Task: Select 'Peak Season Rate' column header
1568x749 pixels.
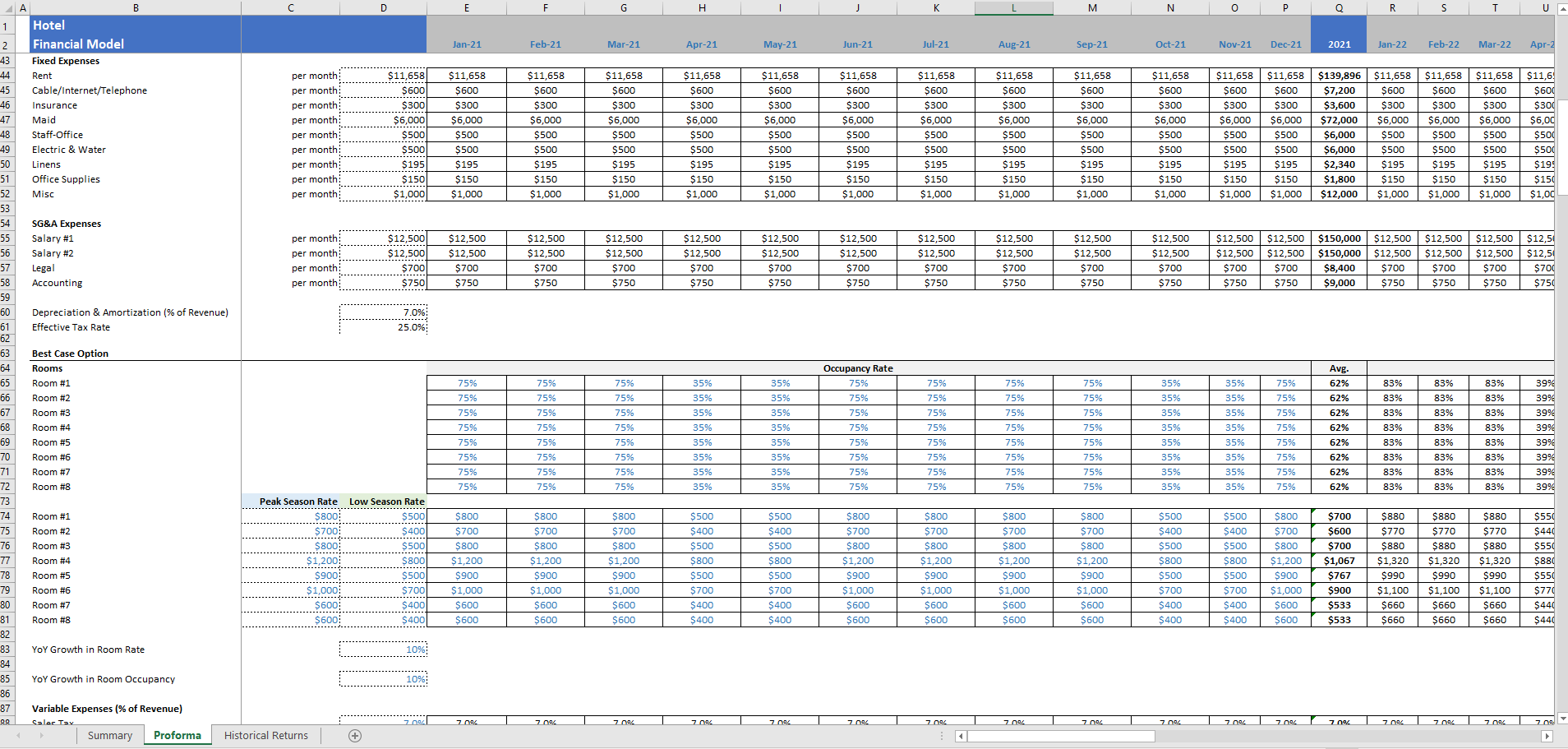Action: pyautogui.click(x=290, y=502)
